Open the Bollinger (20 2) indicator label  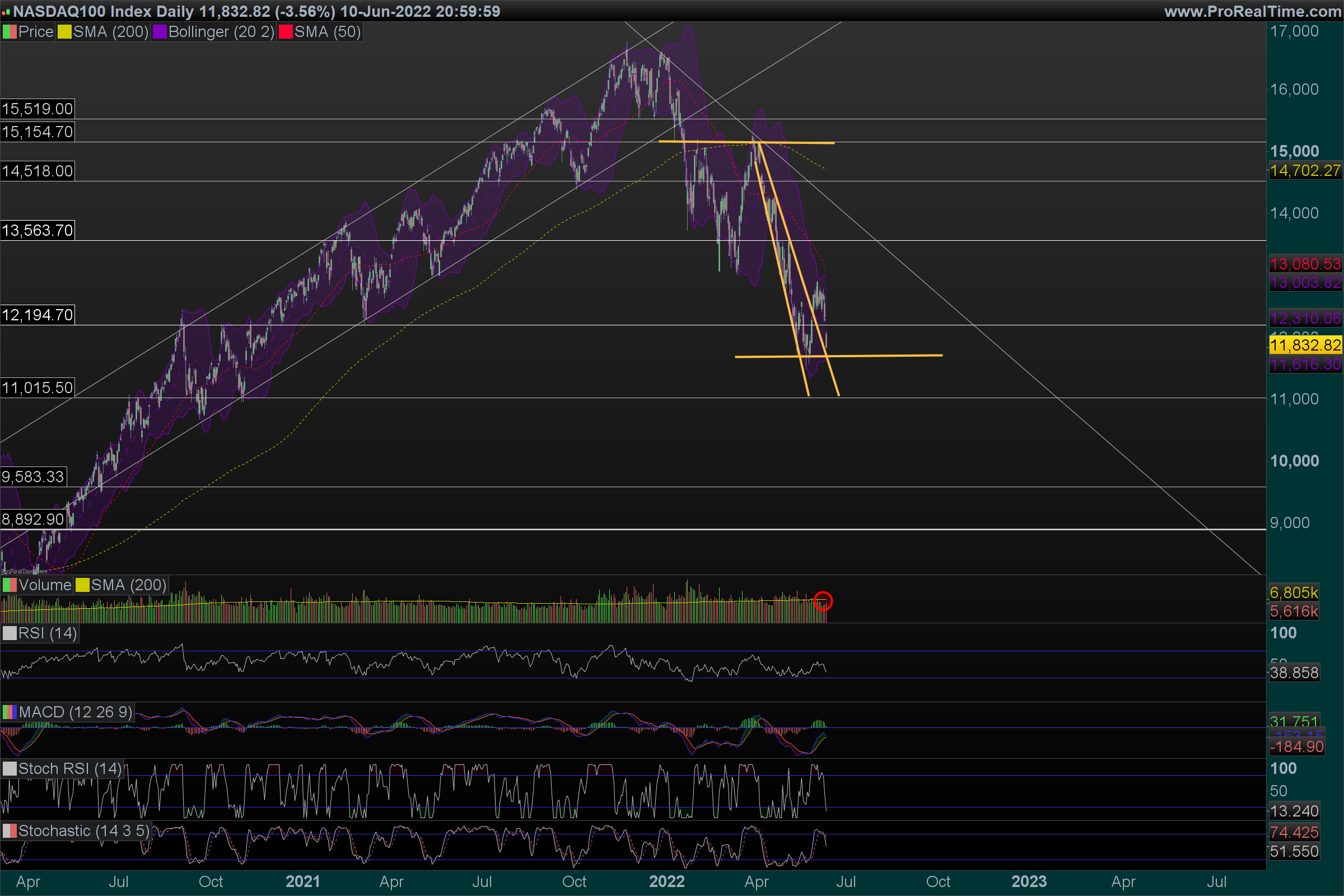pos(221,32)
